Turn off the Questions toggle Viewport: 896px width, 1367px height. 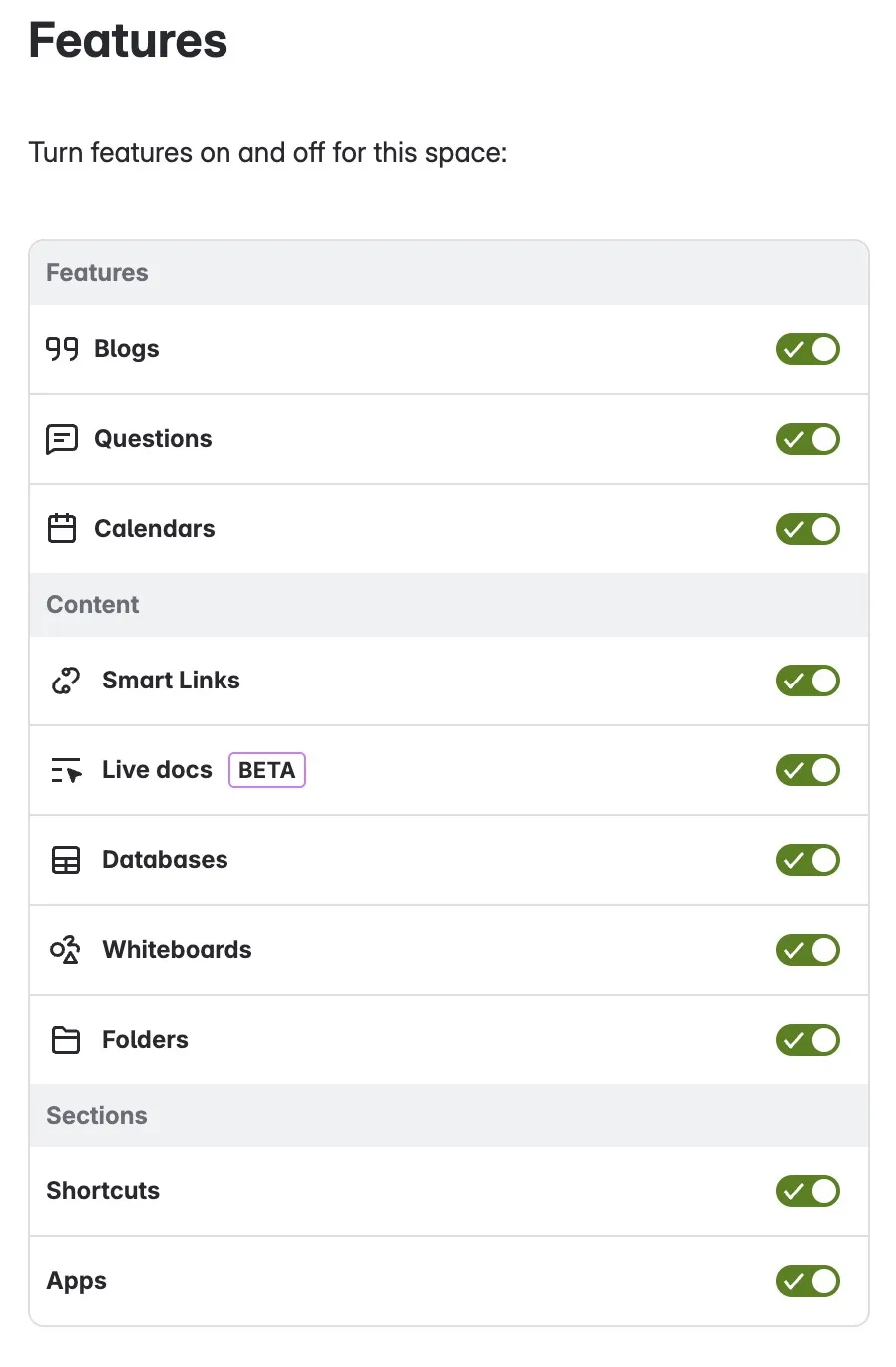click(808, 439)
